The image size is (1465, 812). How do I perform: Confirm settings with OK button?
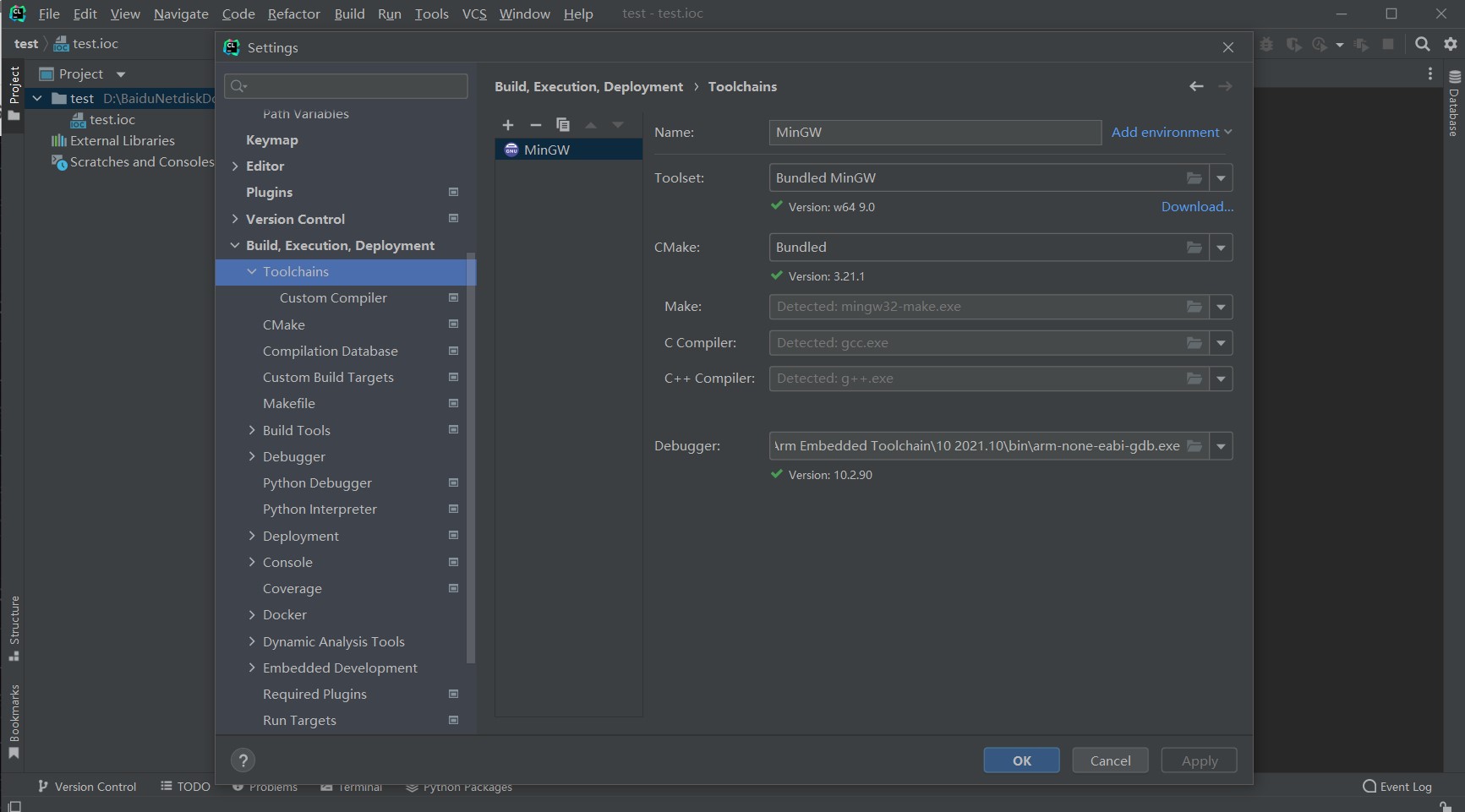pos(1021,760)
